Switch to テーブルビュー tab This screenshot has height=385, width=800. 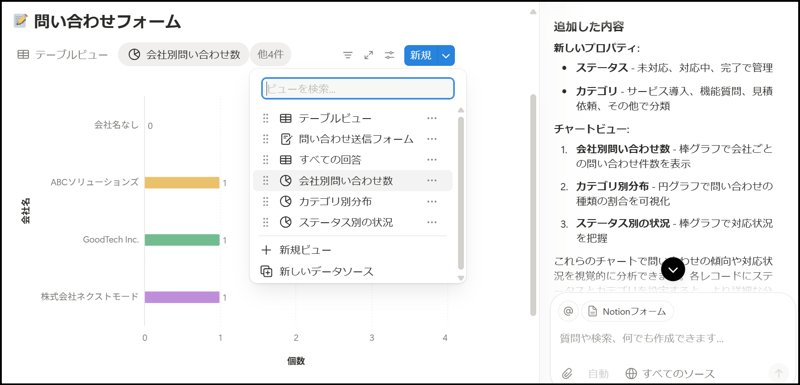coord(62,55)
